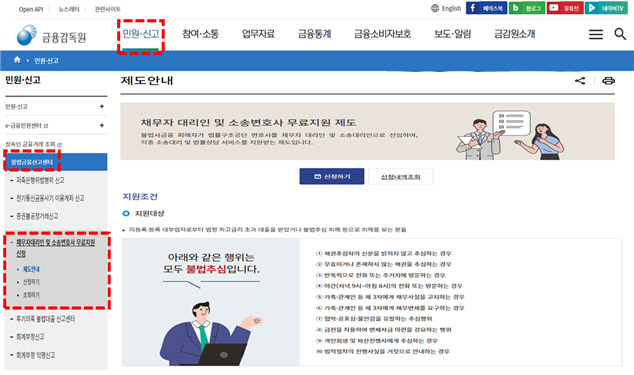Switch language with the English globe link

(x=446, y=8)
